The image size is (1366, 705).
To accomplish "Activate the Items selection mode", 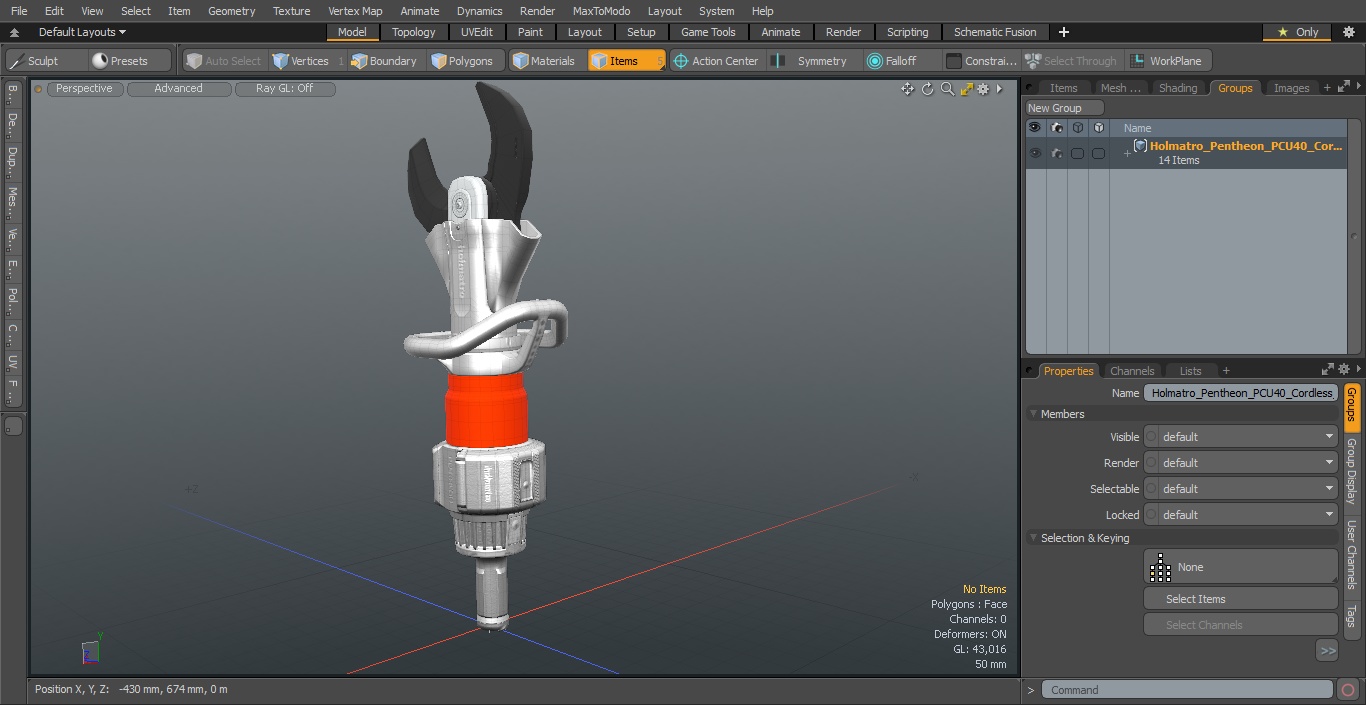I will tap(626, 61).
